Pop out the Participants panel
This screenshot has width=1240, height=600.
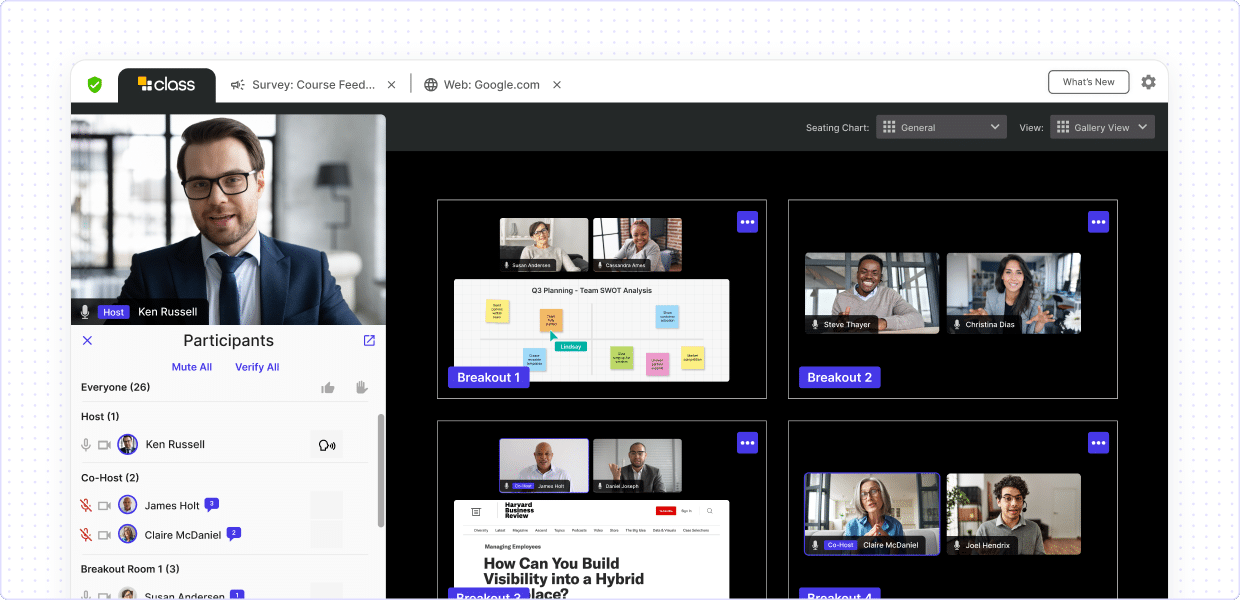tap(369, 341)
